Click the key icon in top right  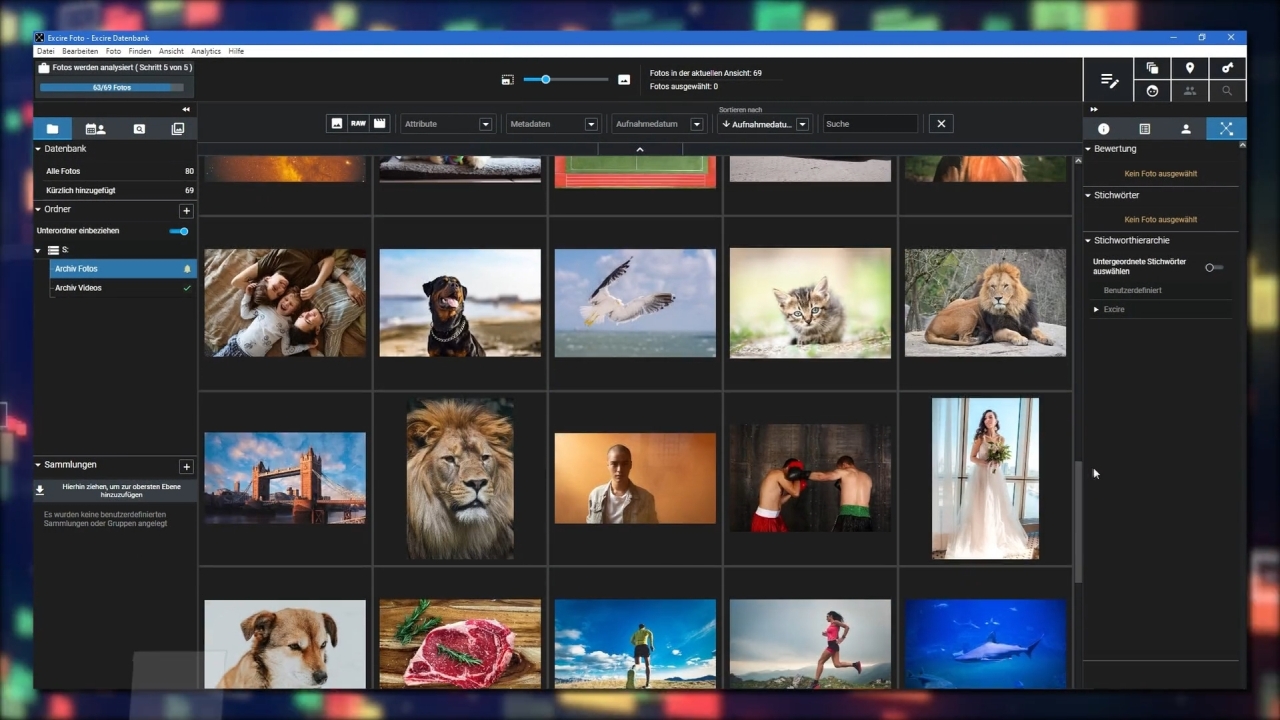[x=1228, y=68]
